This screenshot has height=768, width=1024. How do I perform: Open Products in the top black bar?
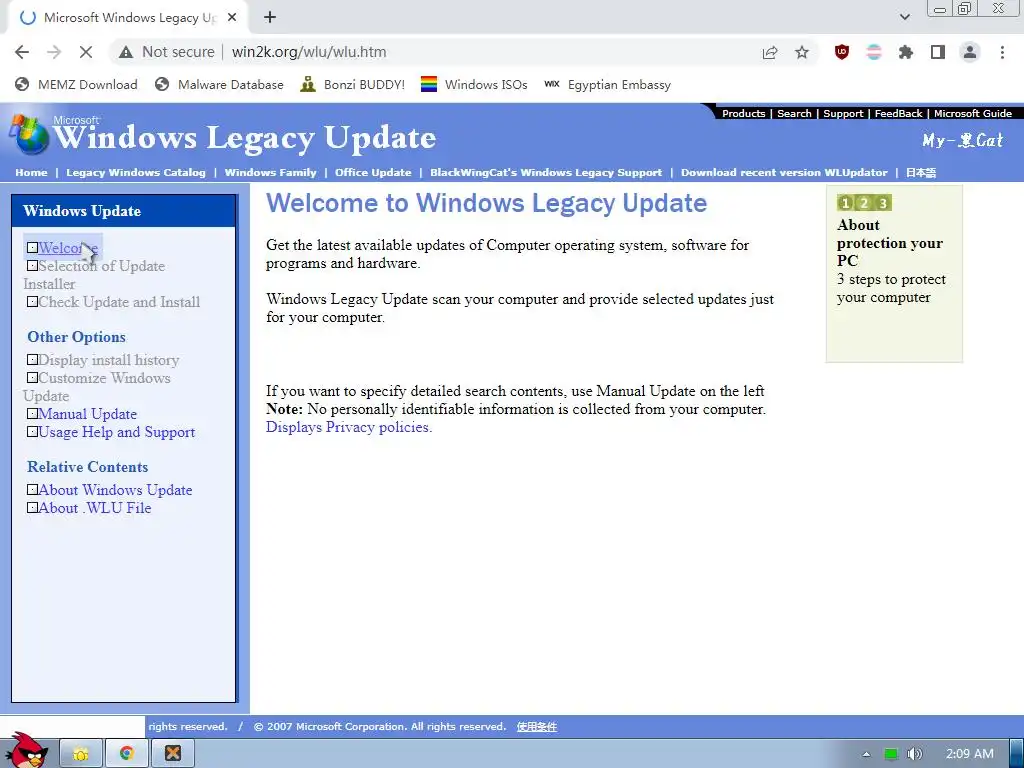click(x=743, y=114)
